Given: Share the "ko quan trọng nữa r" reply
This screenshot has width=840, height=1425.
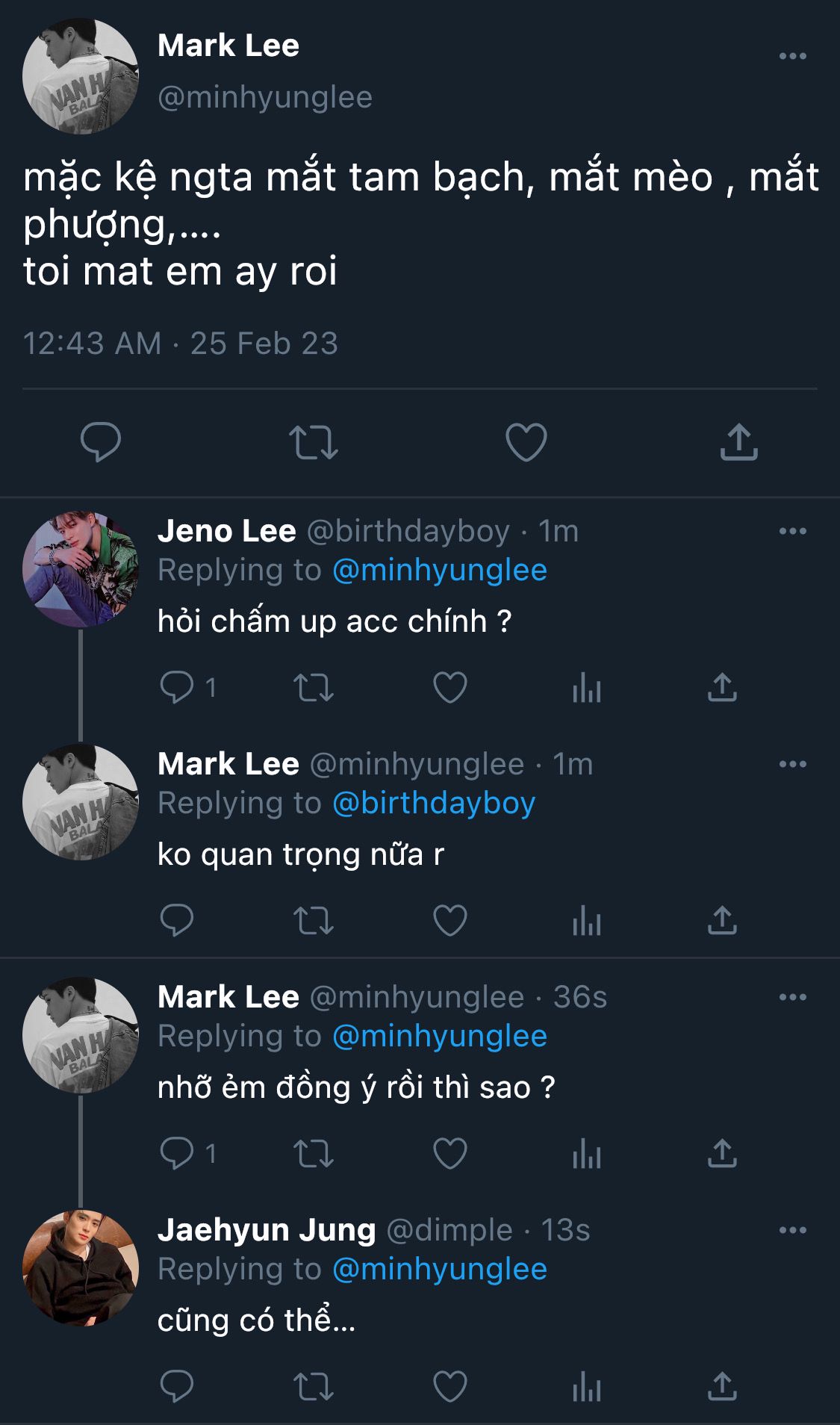Looking at the screenshot, I should click(x=722, y=921).
